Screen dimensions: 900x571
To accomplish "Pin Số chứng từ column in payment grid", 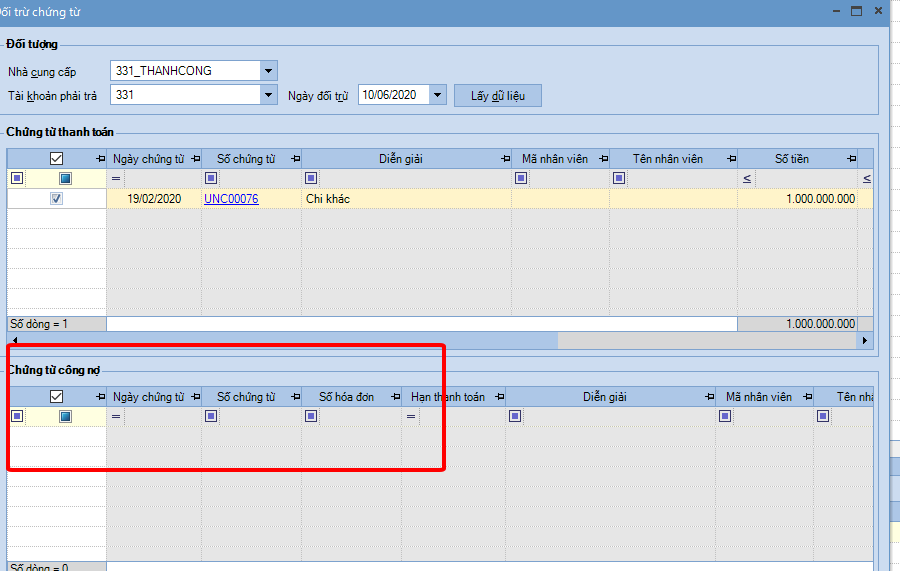I will tap(296, 159).
